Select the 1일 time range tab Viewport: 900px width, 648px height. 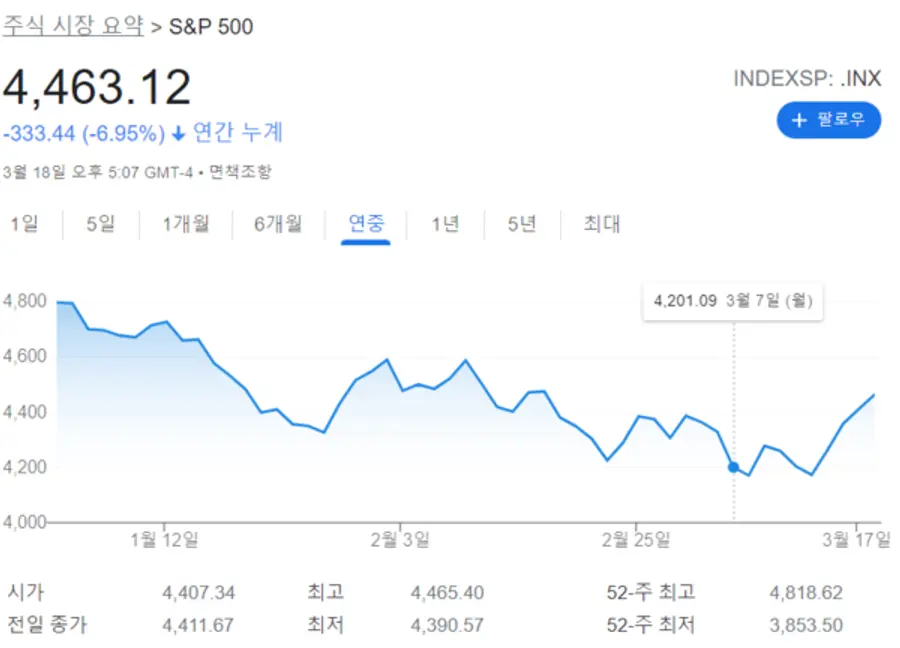25,223
